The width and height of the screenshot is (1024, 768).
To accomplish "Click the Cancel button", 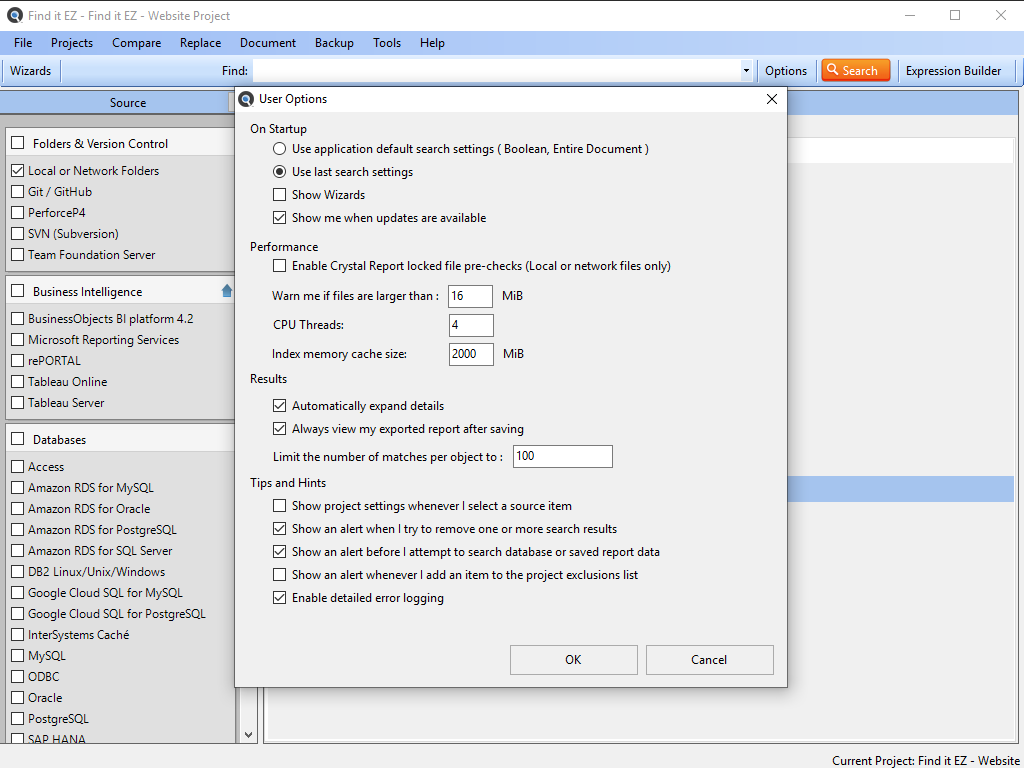I will click(709, 659).
